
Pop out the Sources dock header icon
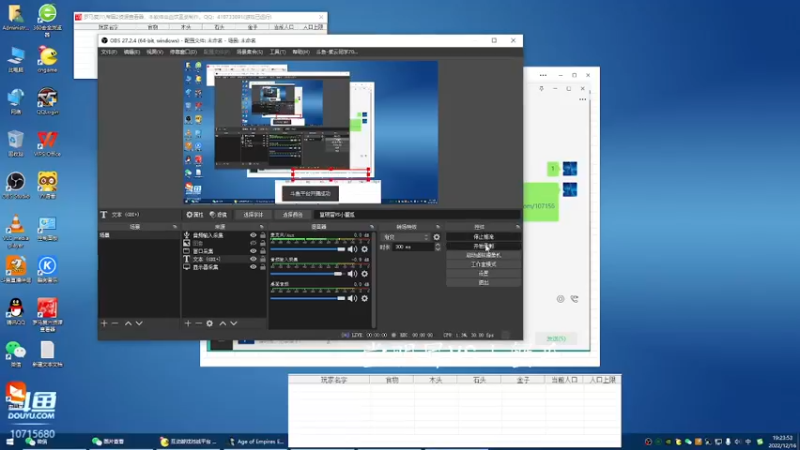click(261, 227)
